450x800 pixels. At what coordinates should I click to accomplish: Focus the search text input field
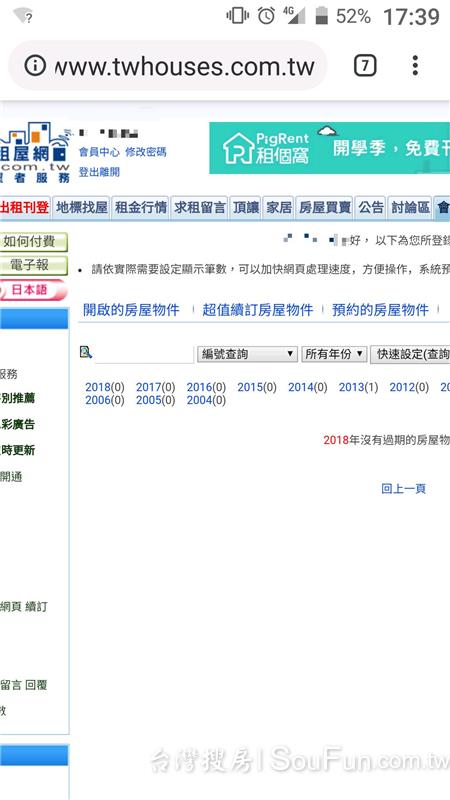click(144, 354)
